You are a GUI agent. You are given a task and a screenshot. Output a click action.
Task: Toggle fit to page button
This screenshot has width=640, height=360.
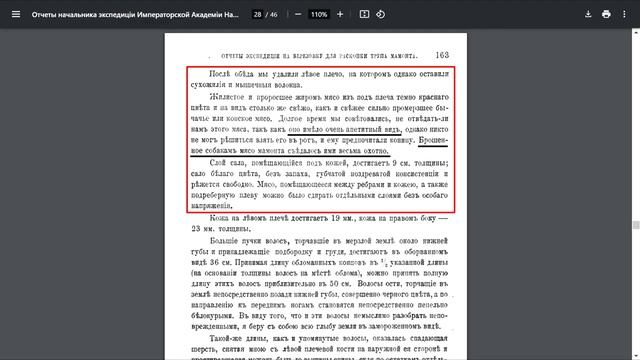[364, 14]
